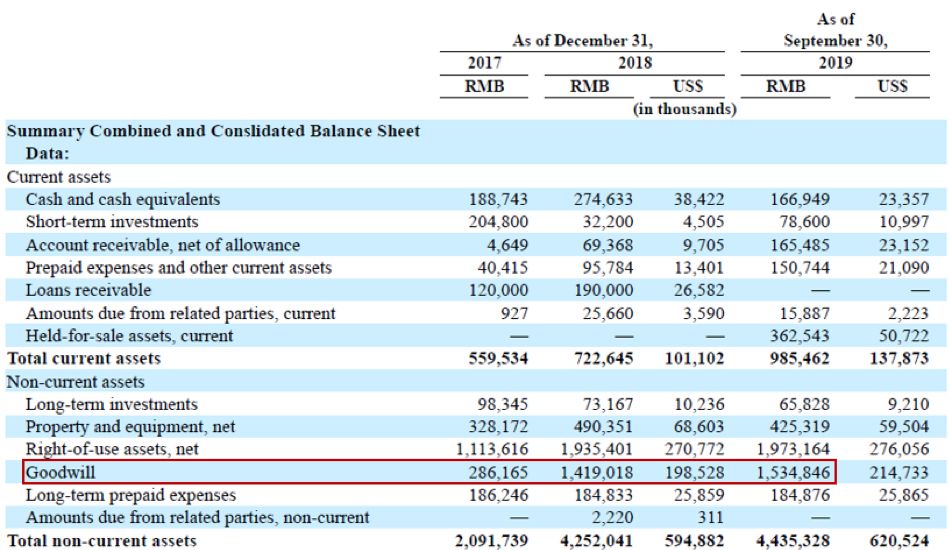Click the 2017 year column header
This screenshot has height=550, width=949.
[484, 63]
